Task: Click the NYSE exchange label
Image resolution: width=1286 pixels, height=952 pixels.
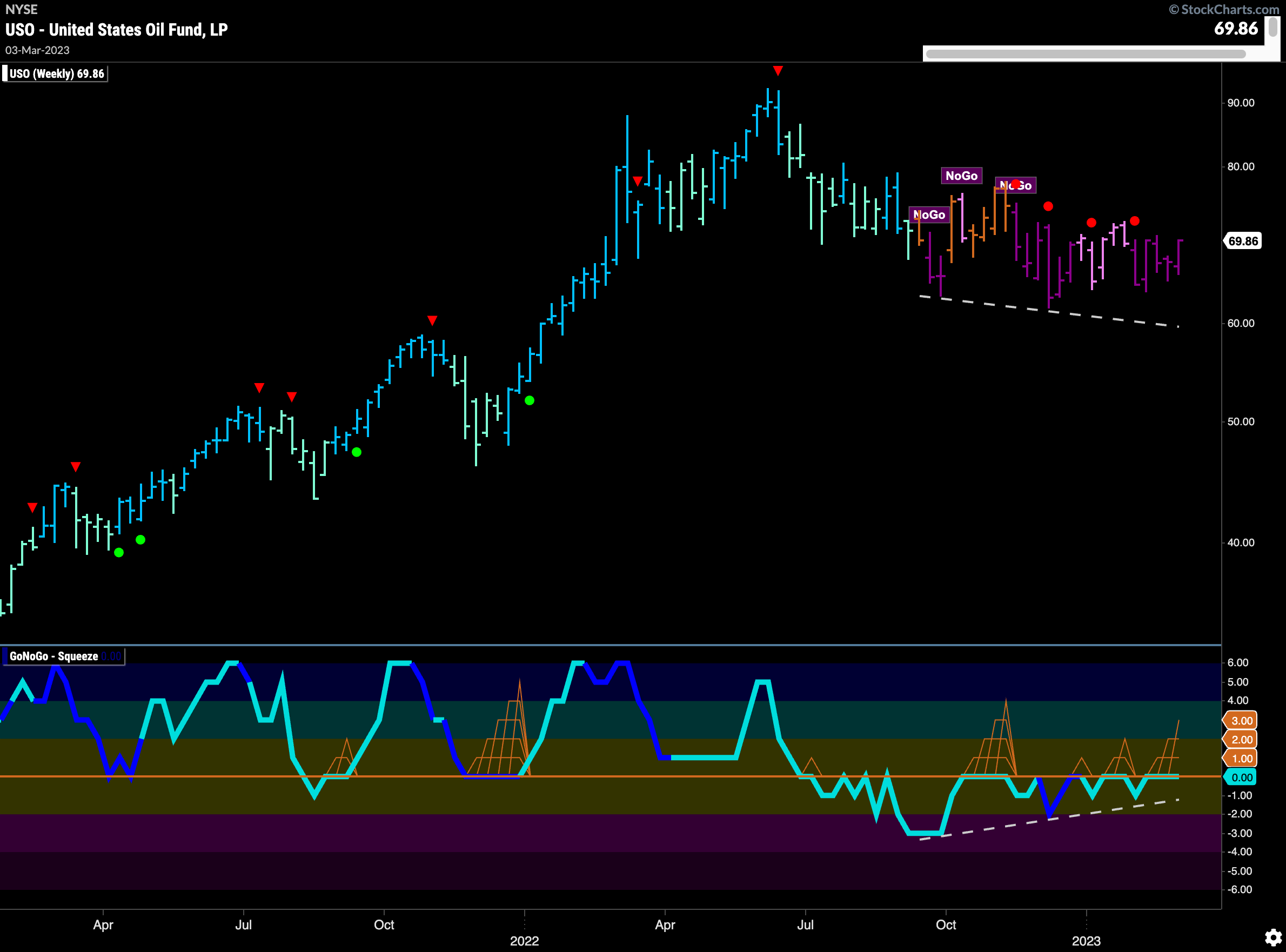Action: (21, 9)
